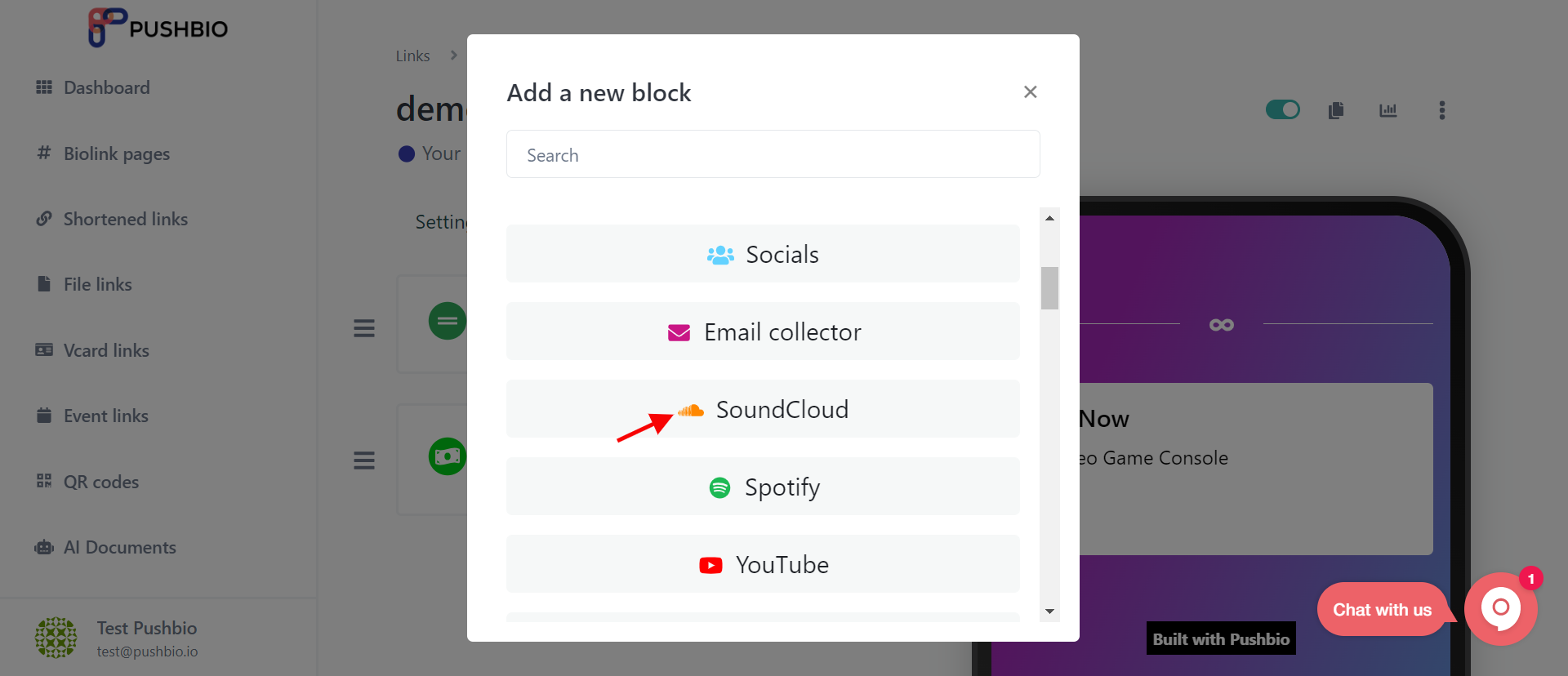Go to Biolink pages

[x=103, y=153]
